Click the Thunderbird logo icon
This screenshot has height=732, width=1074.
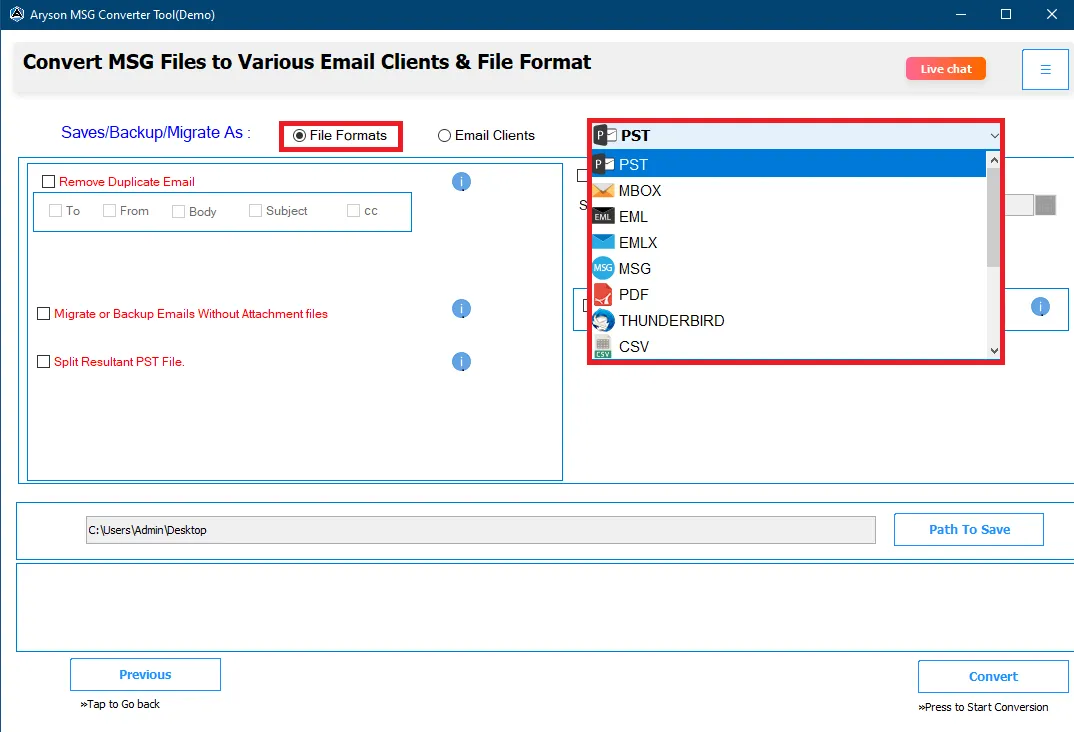coord(603,320)
